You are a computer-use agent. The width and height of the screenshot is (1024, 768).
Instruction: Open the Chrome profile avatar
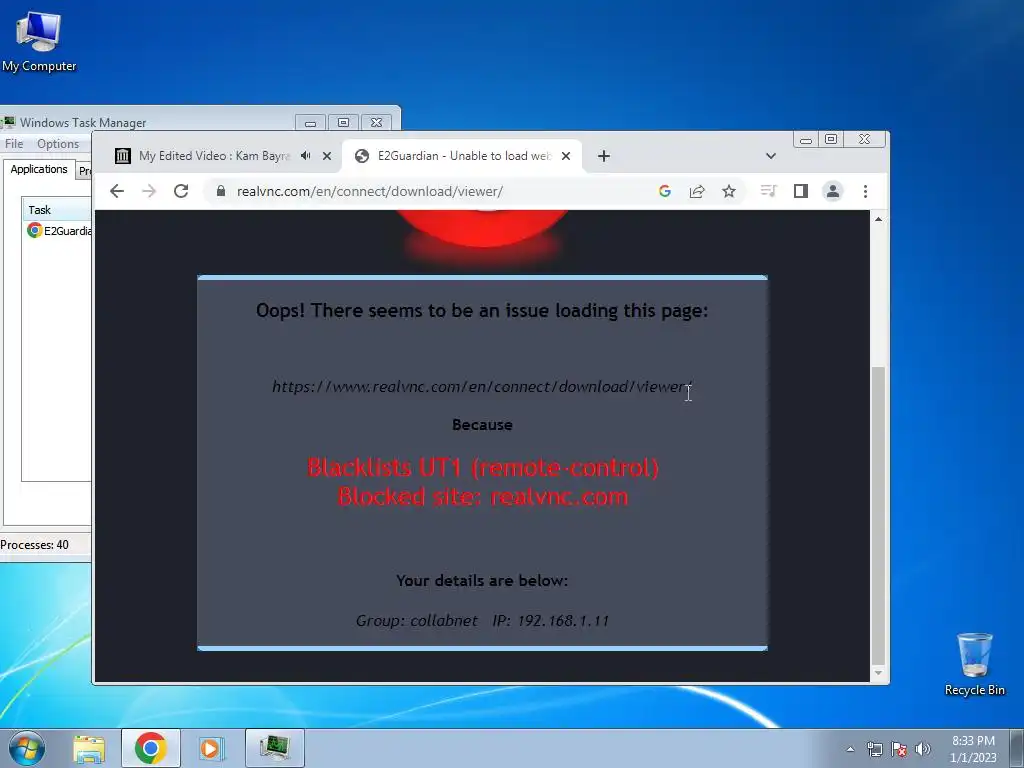coord(833,191)
